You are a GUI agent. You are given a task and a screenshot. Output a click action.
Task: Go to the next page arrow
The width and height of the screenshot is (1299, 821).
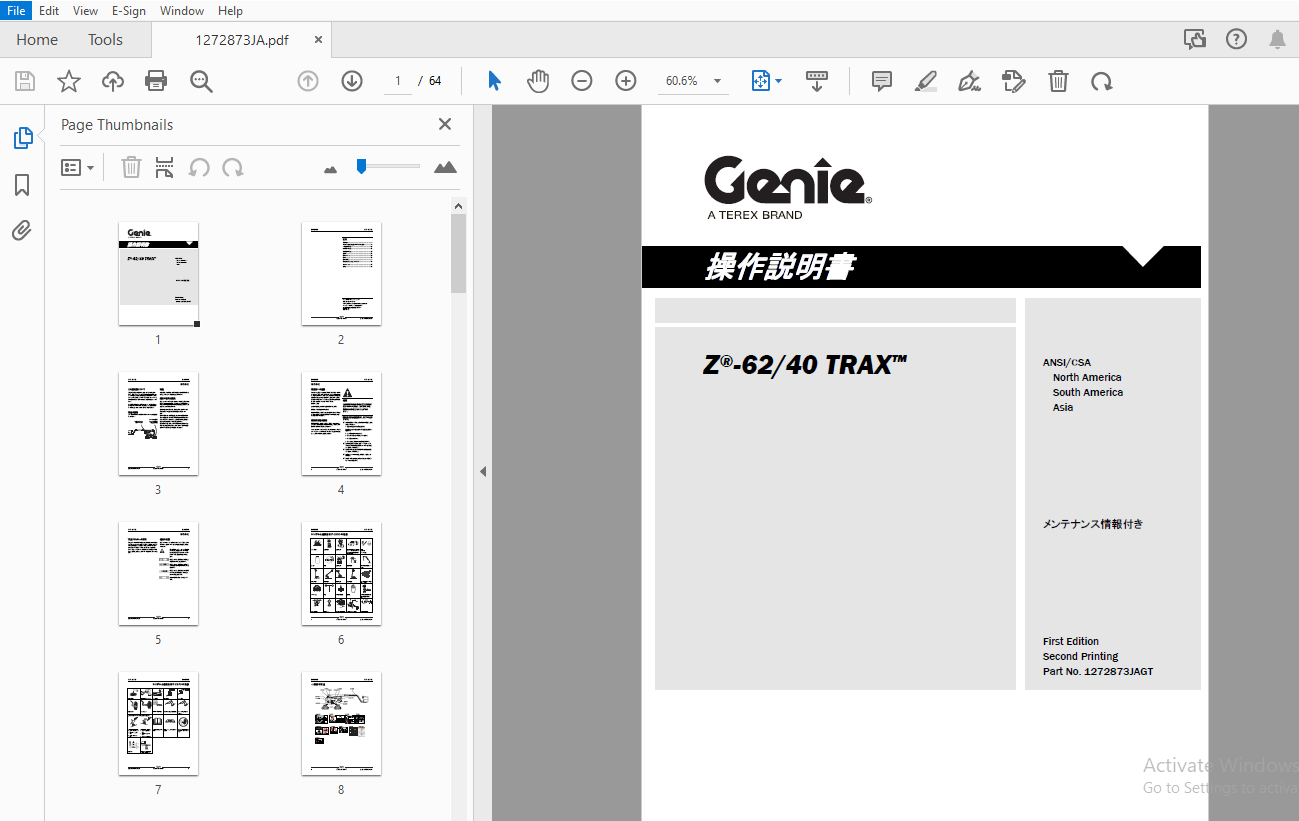point(352,81)
